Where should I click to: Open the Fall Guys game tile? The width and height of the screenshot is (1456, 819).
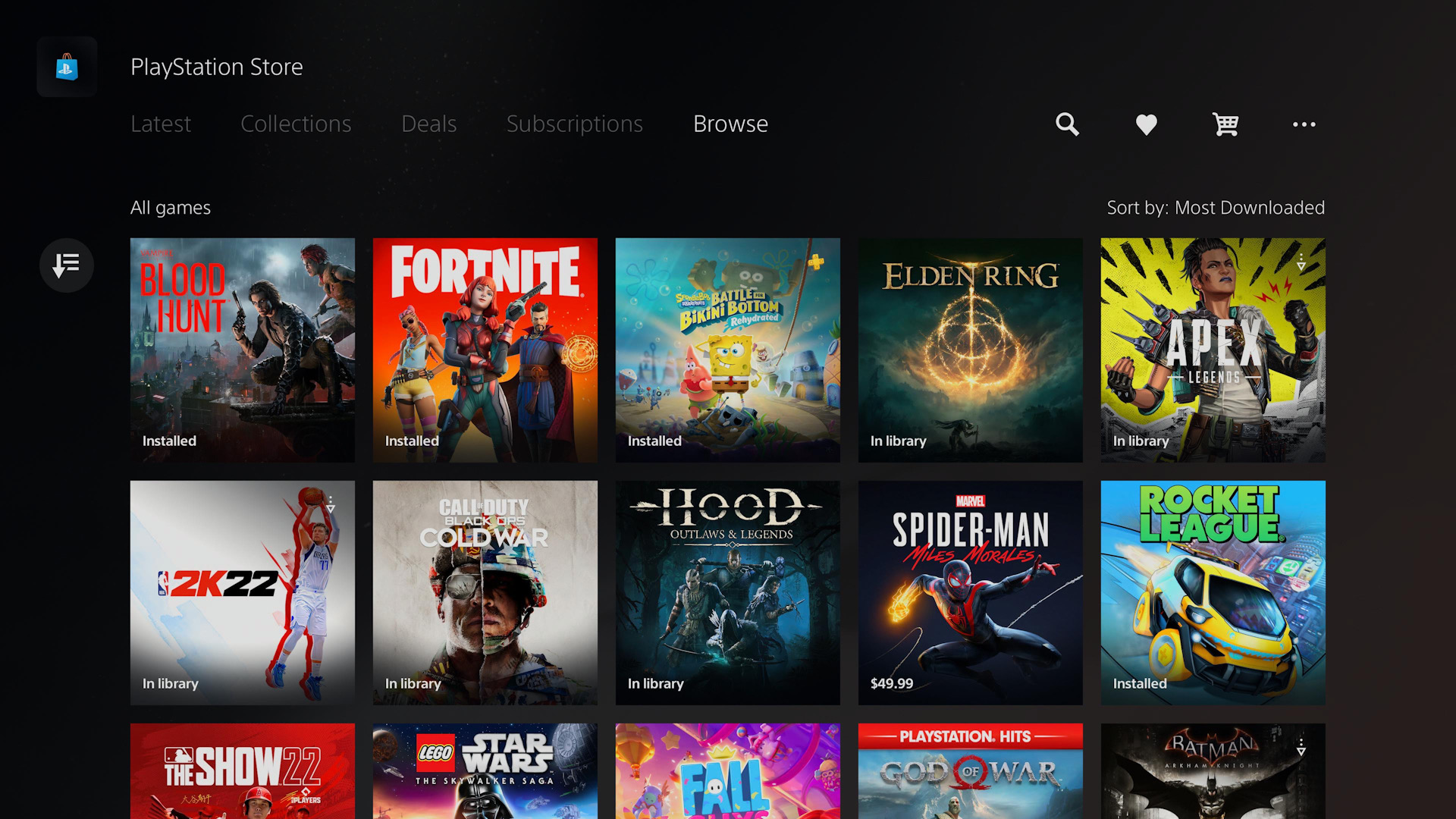[x=728, y=771]
